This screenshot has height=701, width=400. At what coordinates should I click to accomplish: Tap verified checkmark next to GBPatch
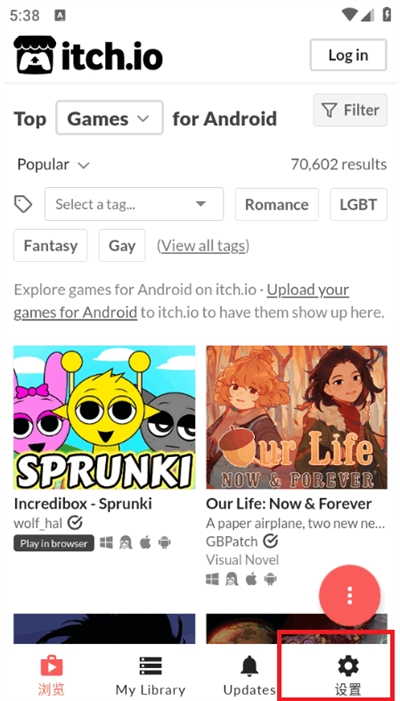[270, 541]
